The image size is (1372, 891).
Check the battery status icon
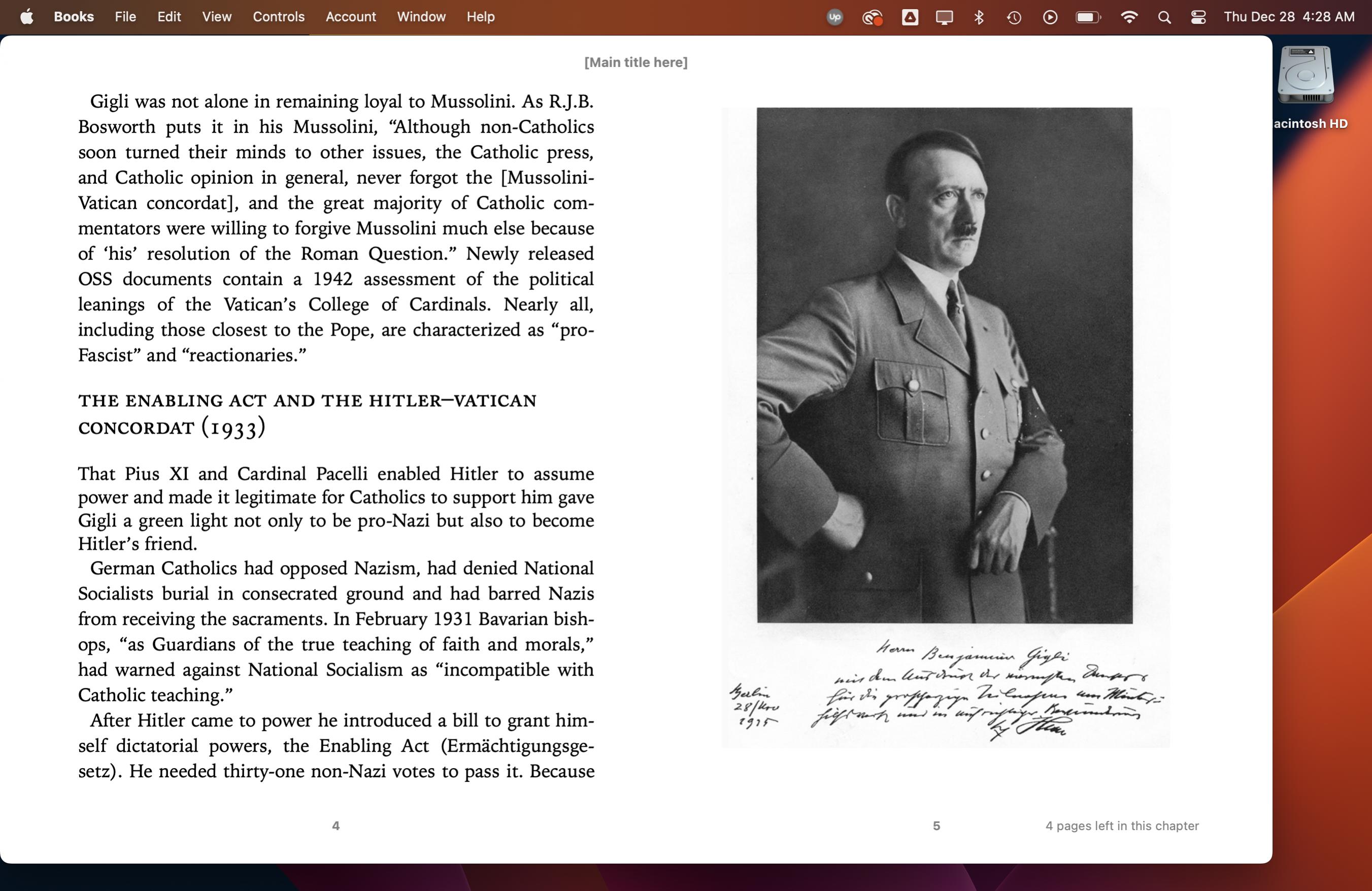(1087, 17)
